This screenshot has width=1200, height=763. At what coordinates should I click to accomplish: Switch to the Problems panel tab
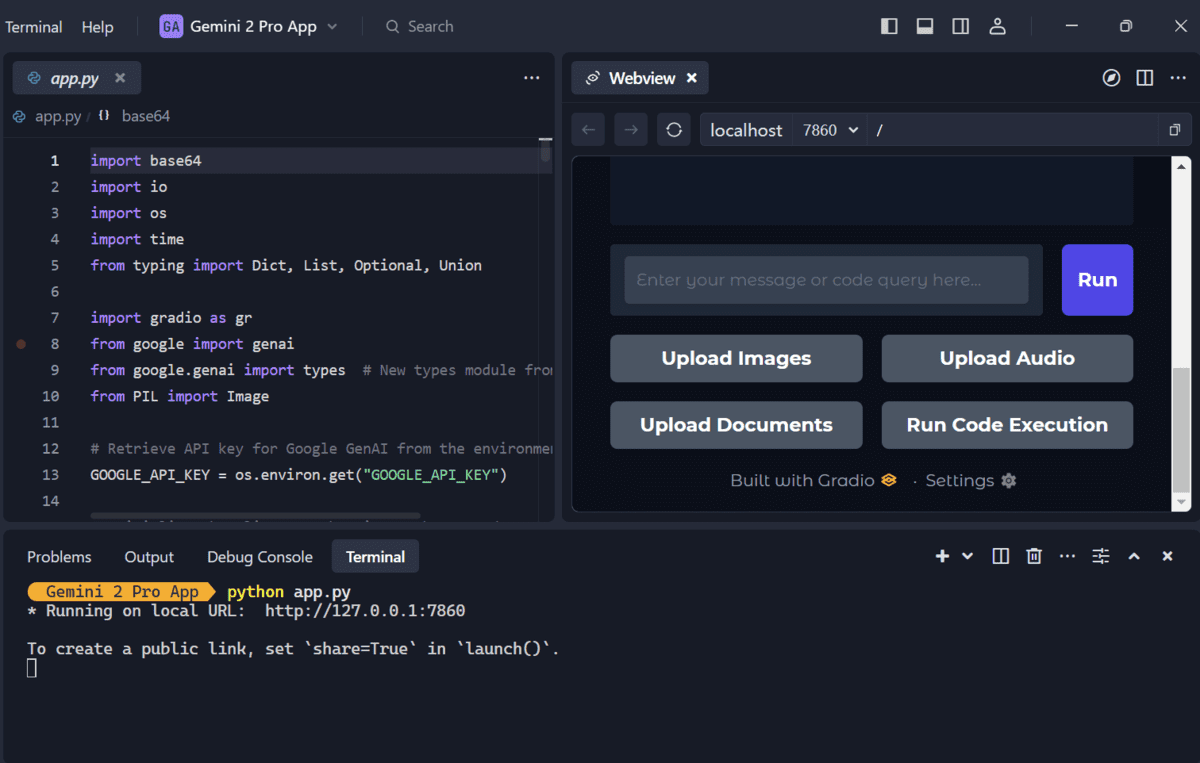click(59, 557)
